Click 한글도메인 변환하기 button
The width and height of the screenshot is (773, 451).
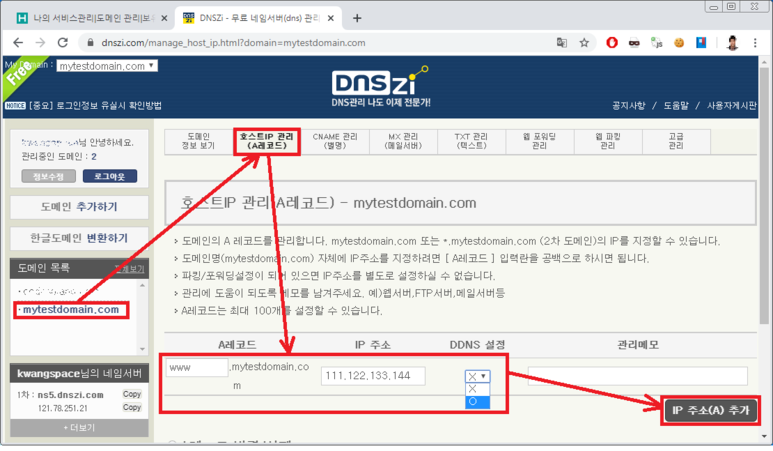click(79, 238)
